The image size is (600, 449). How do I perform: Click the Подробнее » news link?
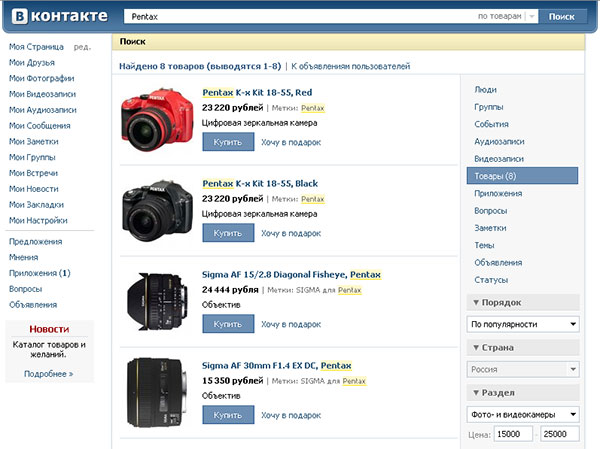(49, 374)
